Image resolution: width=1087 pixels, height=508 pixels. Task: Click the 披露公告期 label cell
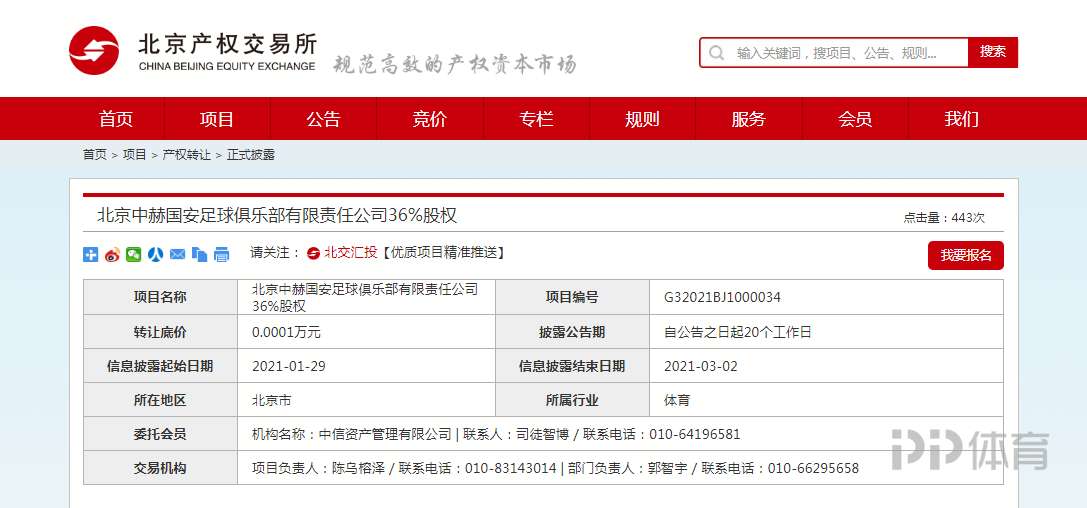pyautogui.click(x=572, y=332)
